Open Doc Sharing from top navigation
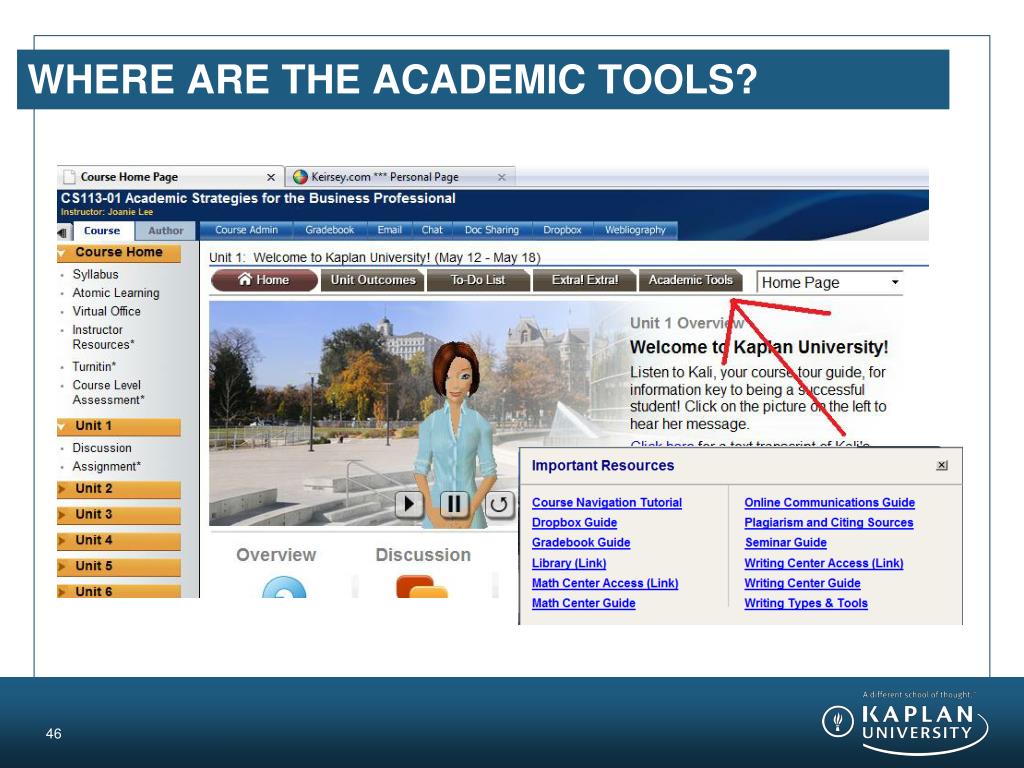 tap(492, 230)
